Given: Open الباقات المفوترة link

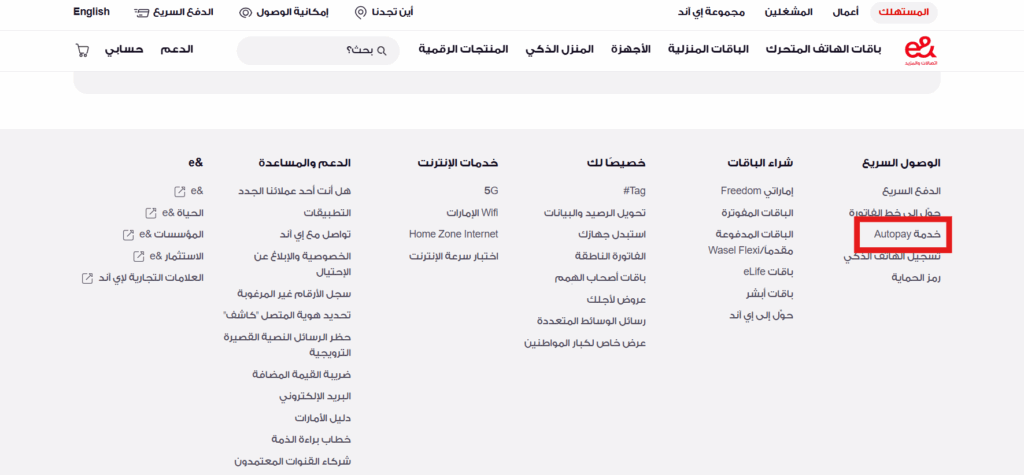Looking at the screenshot, I should 758,213.
